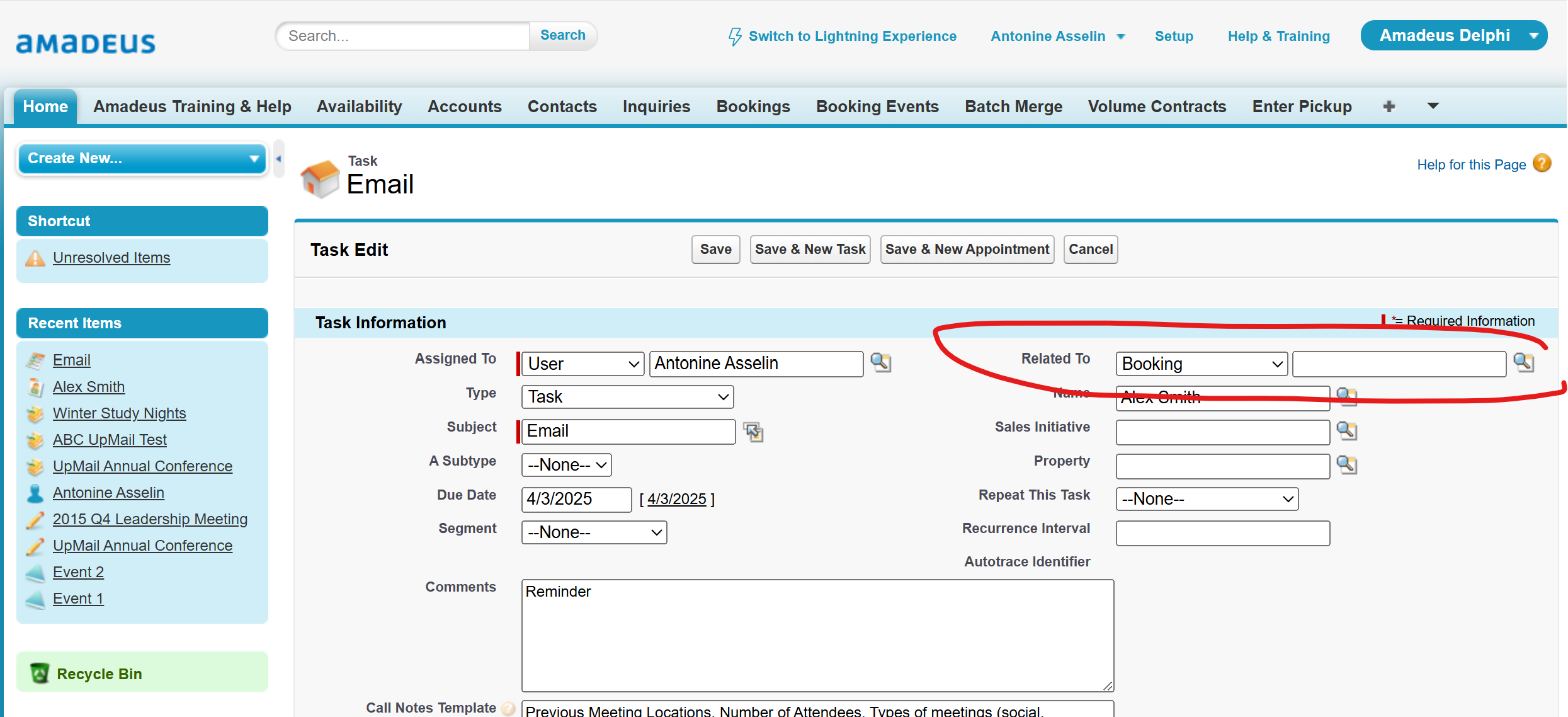The image size is (1568, 717).
Task: Click the Call Notes Template help icon
Action: [508, 708]
